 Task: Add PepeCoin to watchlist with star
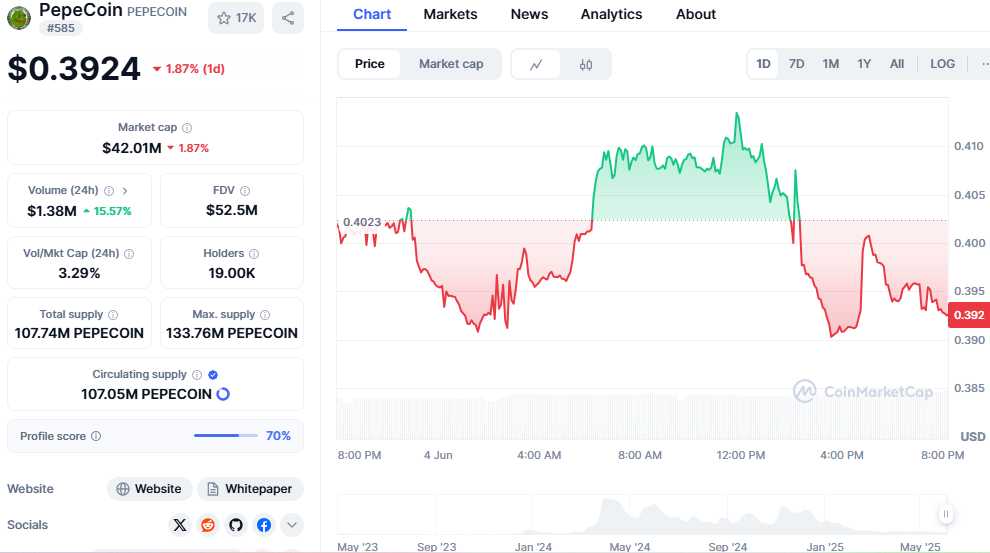click(236, 18)
